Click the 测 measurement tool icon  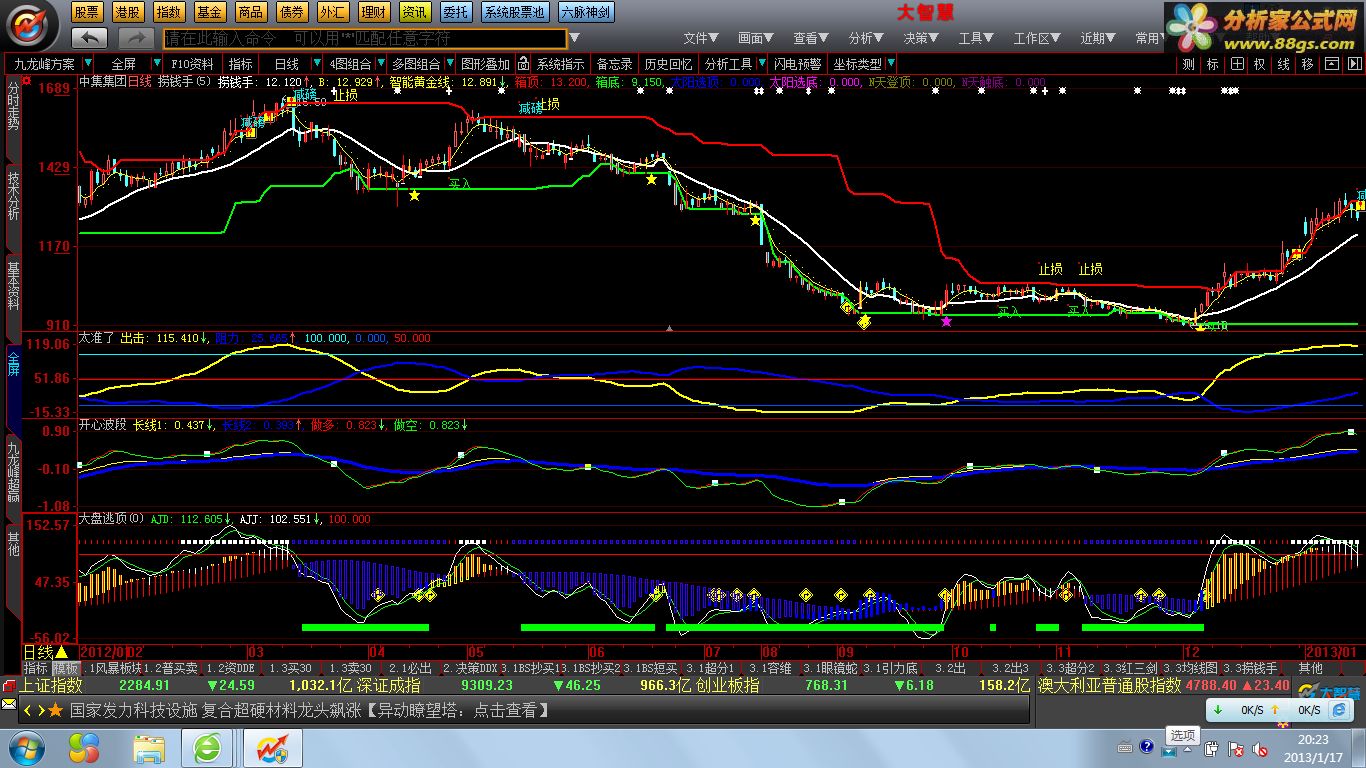pos(1188,64)
